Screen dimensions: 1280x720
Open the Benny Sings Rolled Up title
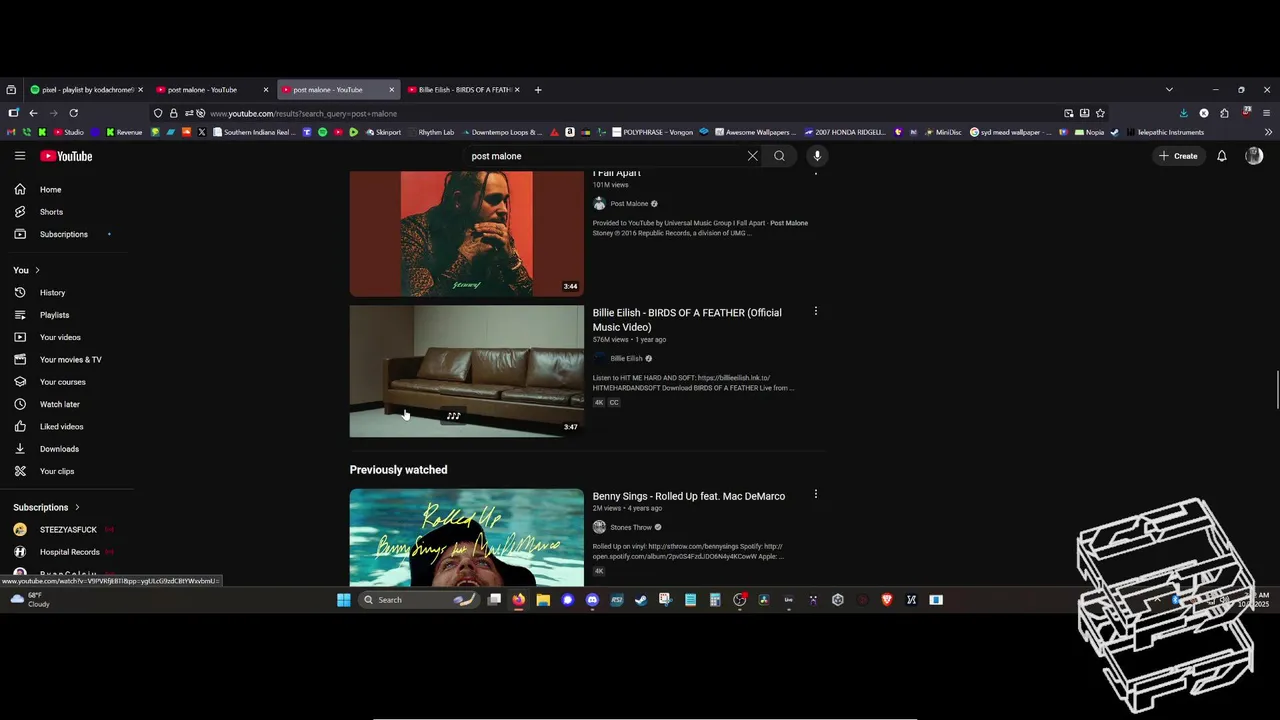689,496
